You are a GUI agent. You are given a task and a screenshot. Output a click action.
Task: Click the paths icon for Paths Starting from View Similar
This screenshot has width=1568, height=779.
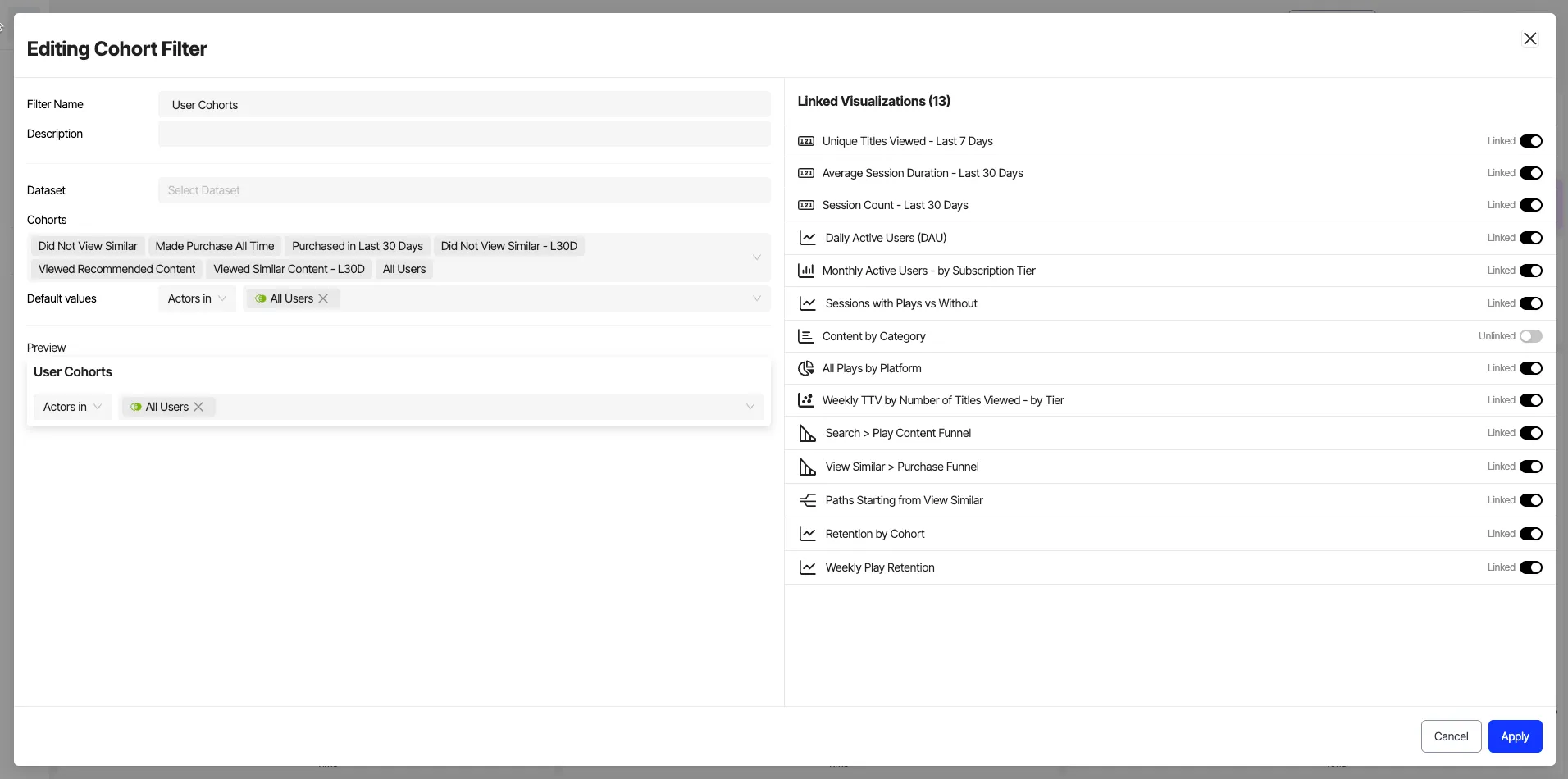(x=808, y=500)
